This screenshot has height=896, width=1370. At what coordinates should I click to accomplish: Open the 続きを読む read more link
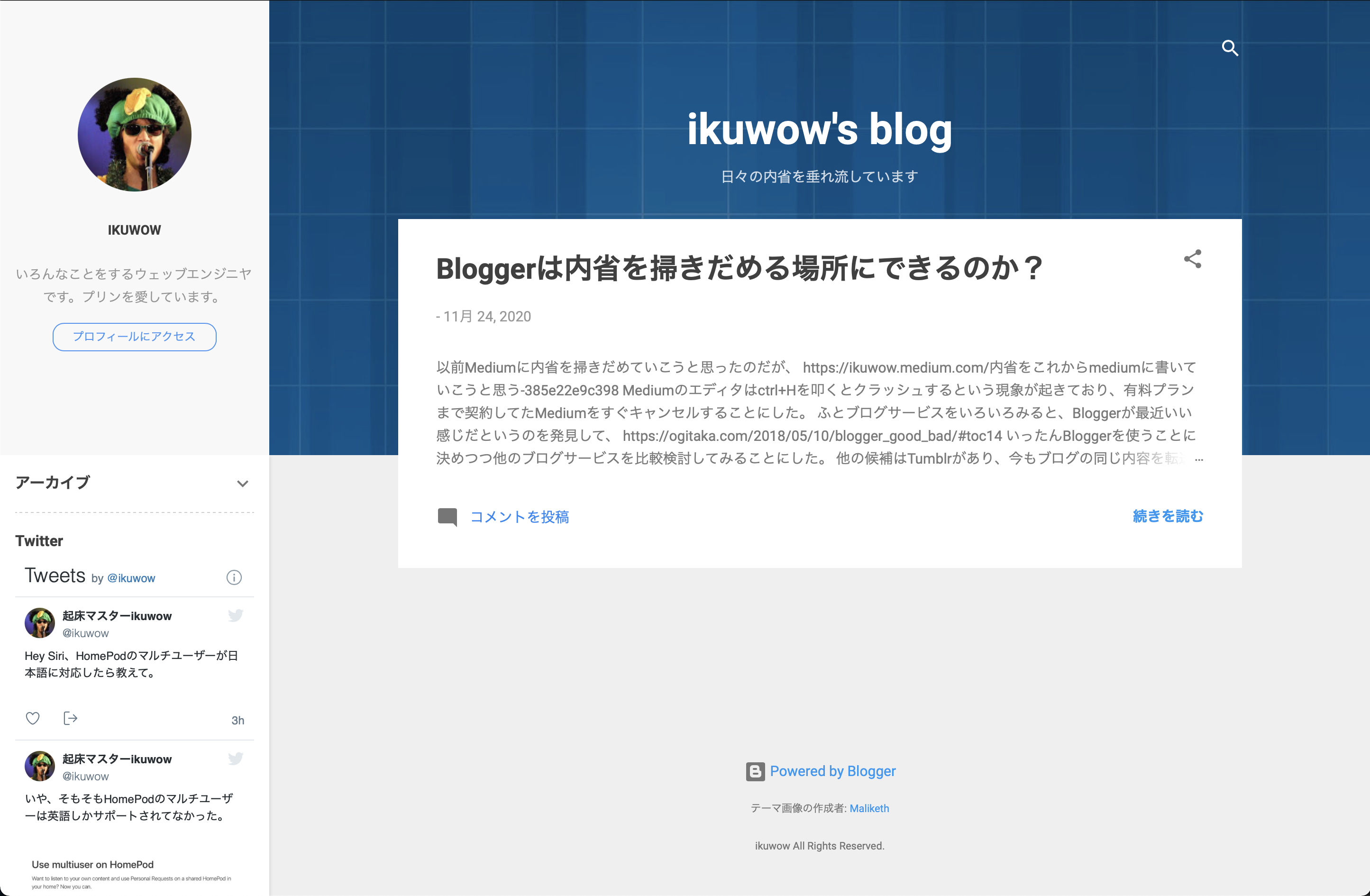pos(1168,516)
